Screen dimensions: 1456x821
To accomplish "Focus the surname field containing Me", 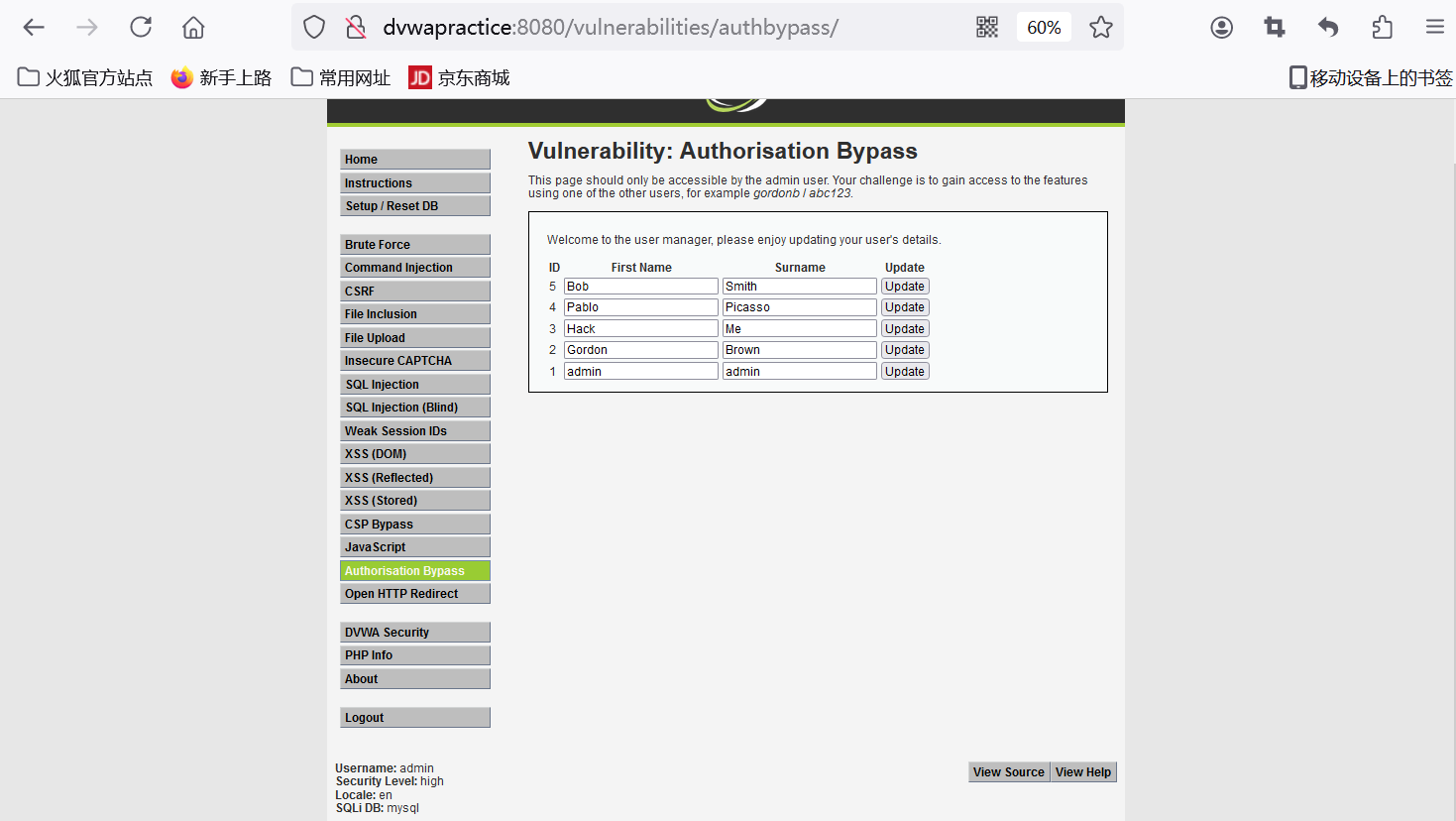I will point(800,329).
